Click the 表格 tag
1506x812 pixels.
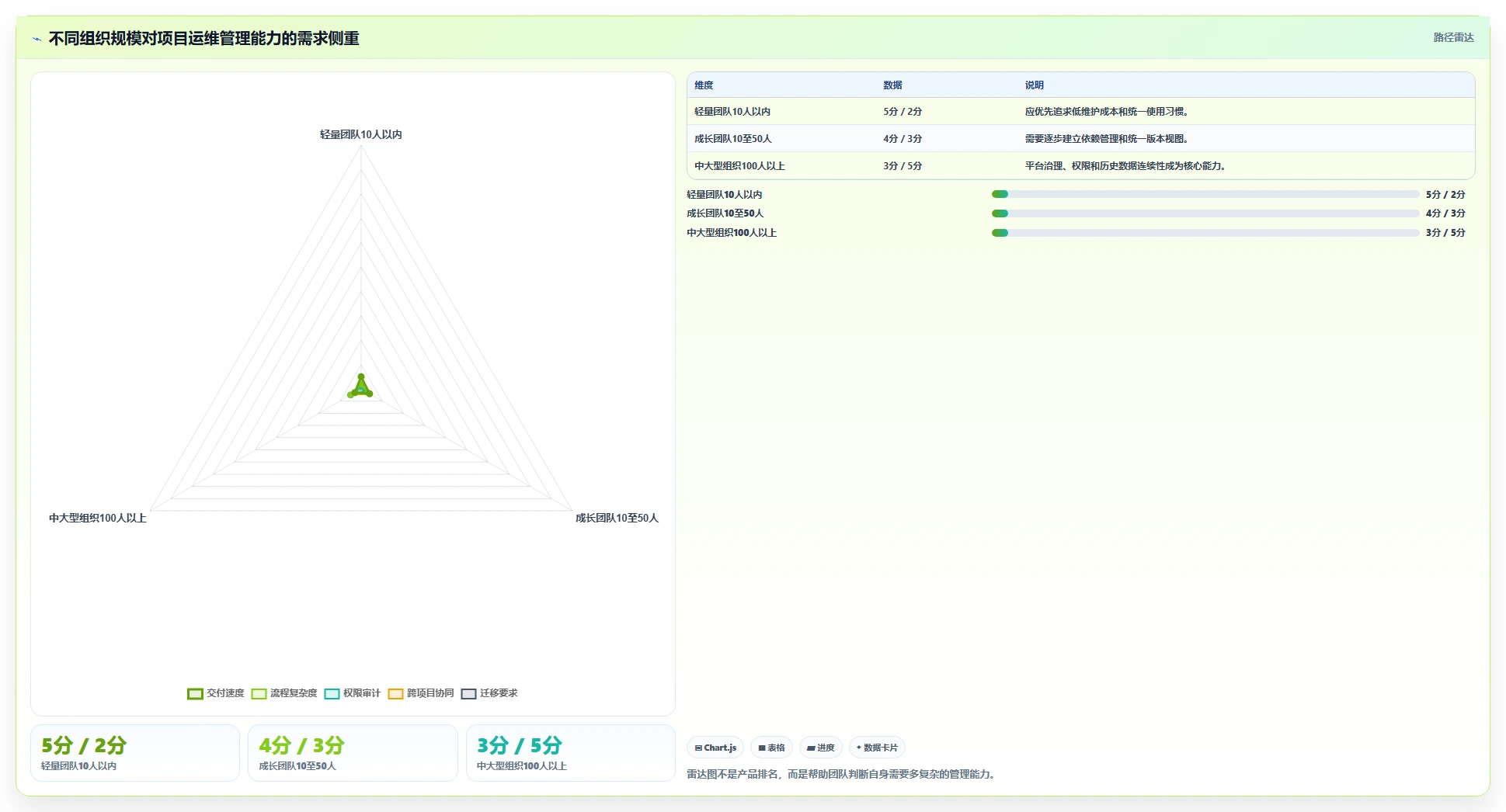pyautogui.click(x=771, y=748)
